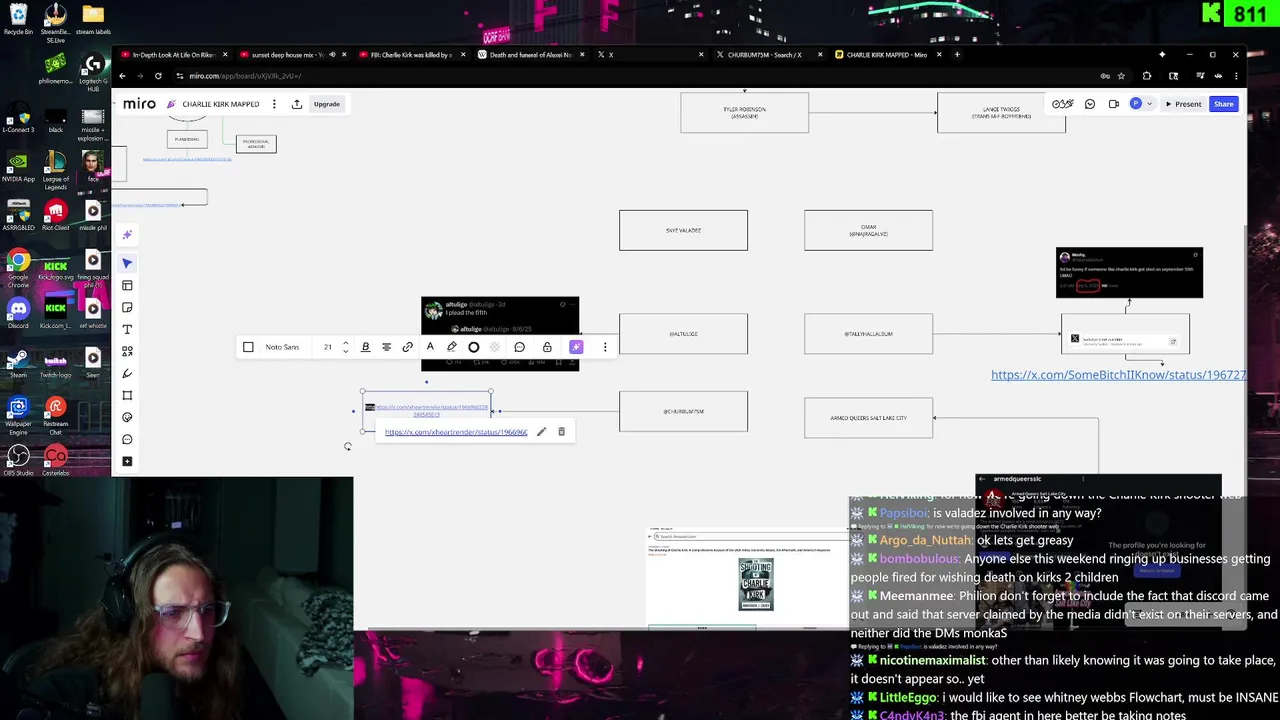
Task: Change text color with A icon
Action: pos(430,347)
